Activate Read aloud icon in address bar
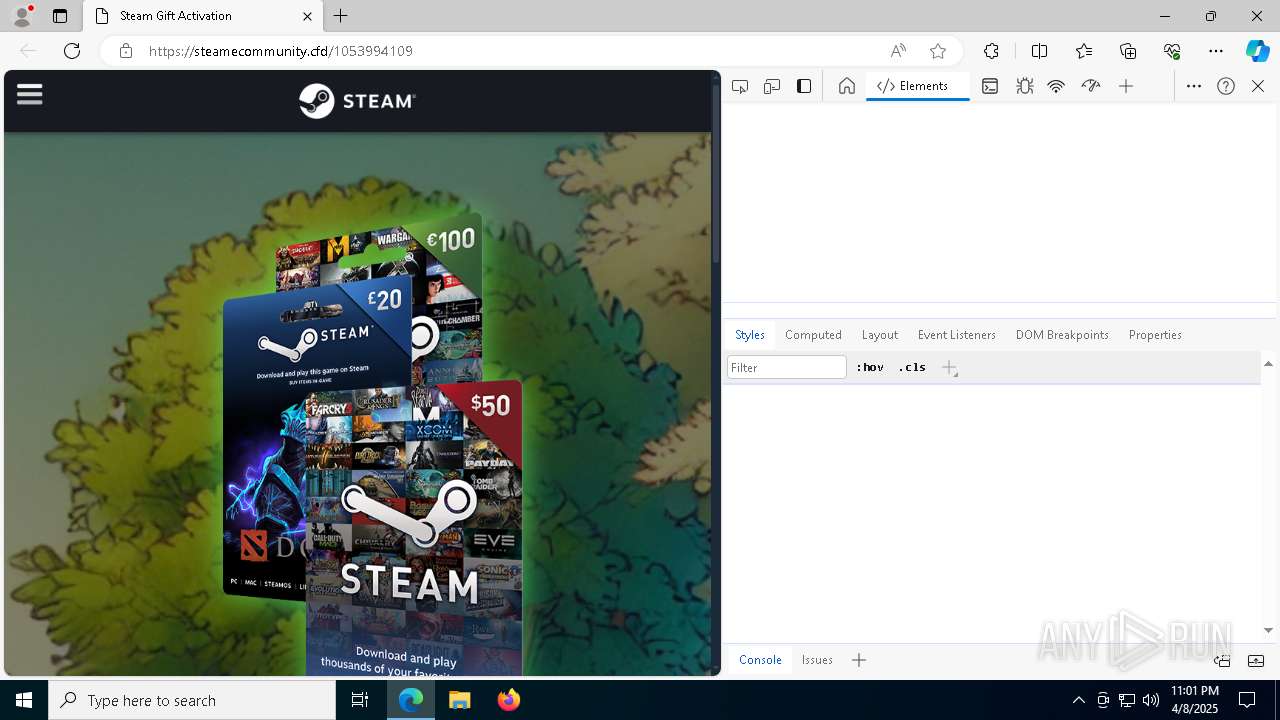The image size is (1280, 720). point(898,51)
